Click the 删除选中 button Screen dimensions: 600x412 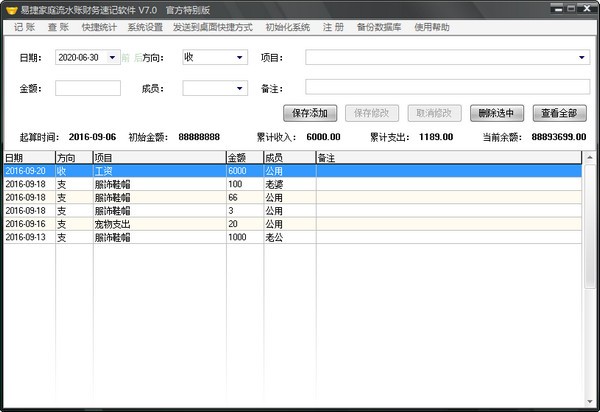pos(496,113)
